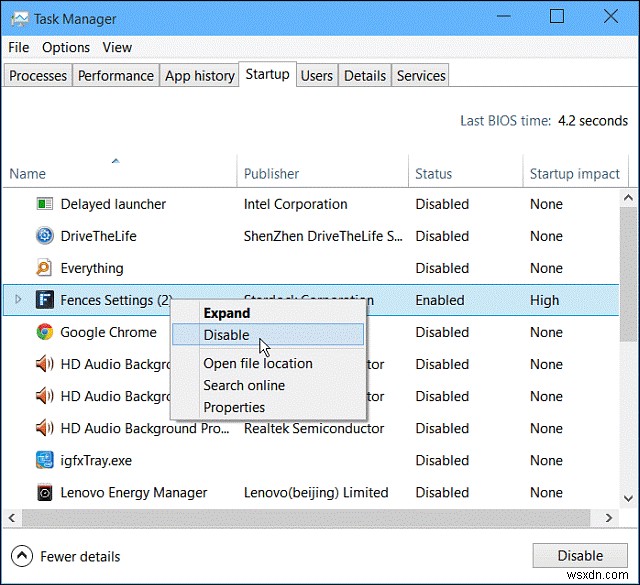Screen dimensions: 640x585
Task: Click the Lenovo Energy Manager icon
Action: pyautogui.click(x=44, y=492)
